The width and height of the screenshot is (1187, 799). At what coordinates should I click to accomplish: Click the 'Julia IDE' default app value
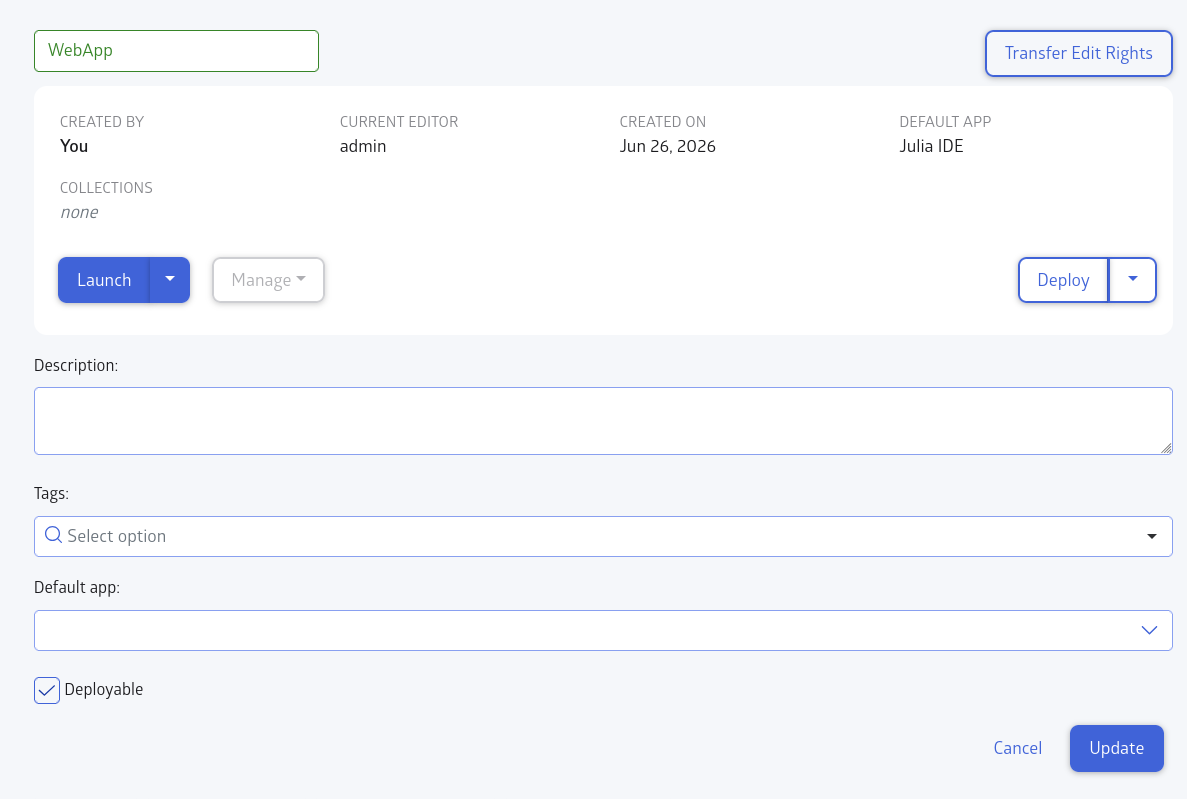[931, 146]
